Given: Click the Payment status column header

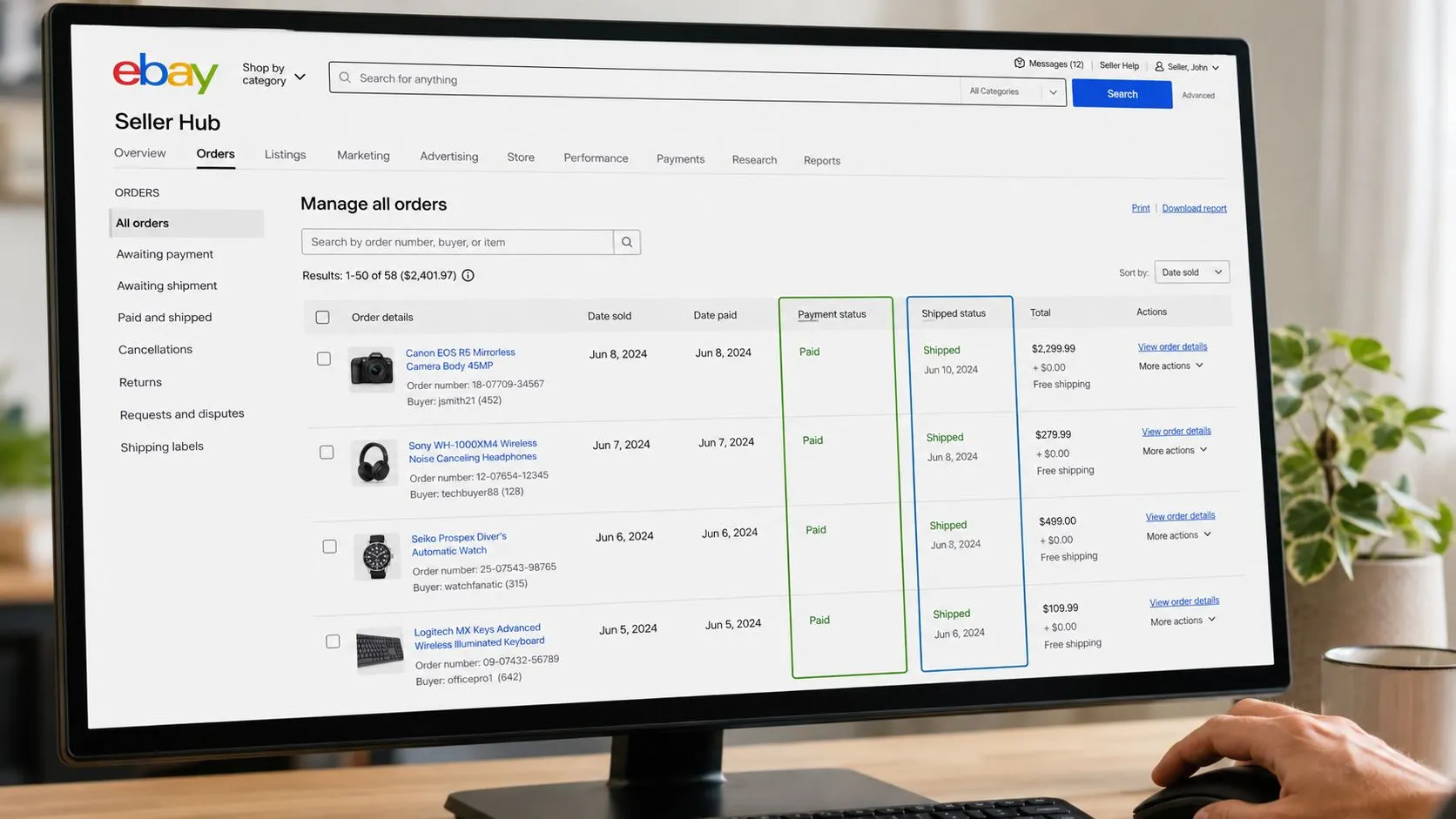Looking at the screenshot, I should 832,314.
